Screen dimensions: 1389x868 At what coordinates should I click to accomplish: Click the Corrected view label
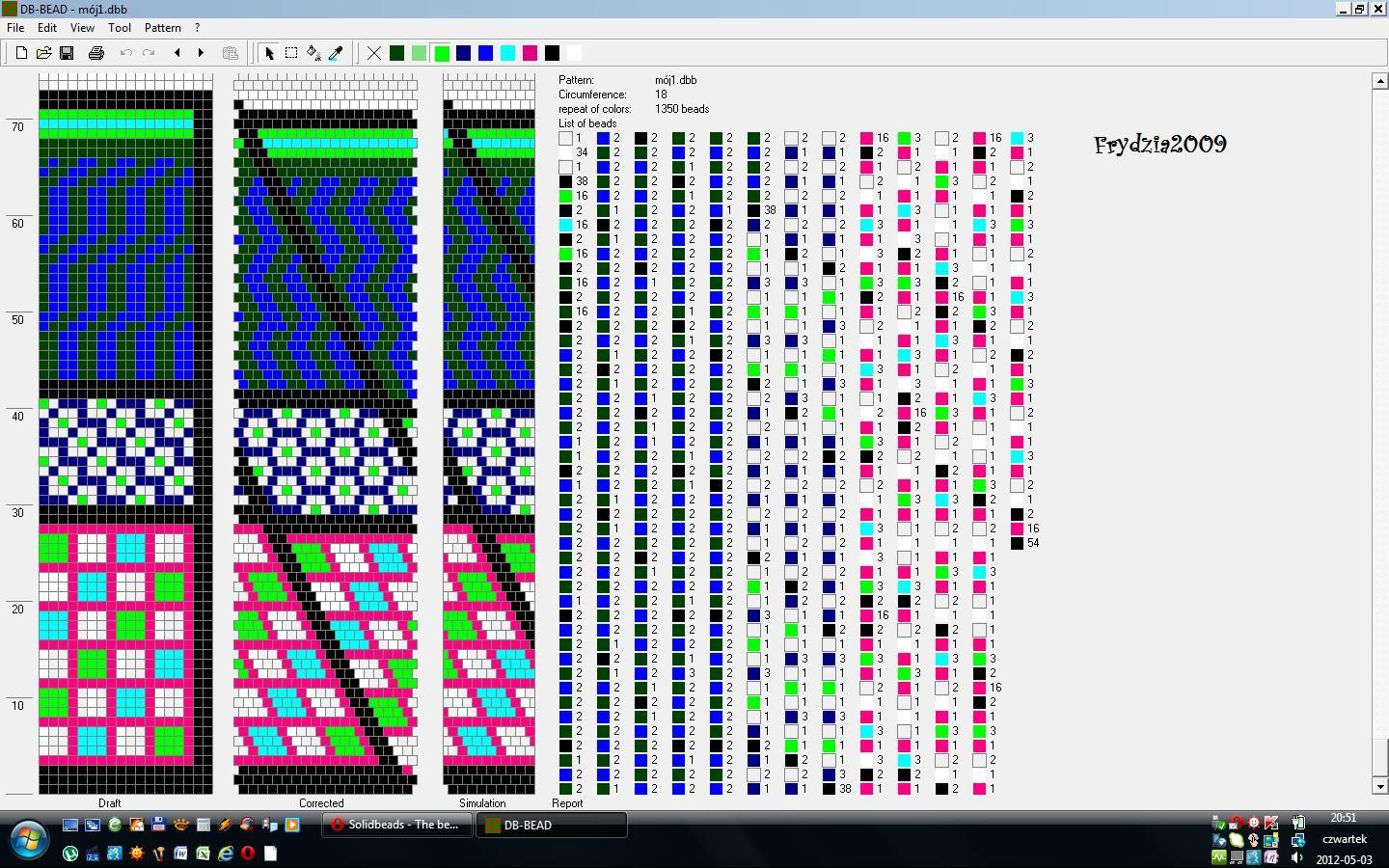point(321,802)
